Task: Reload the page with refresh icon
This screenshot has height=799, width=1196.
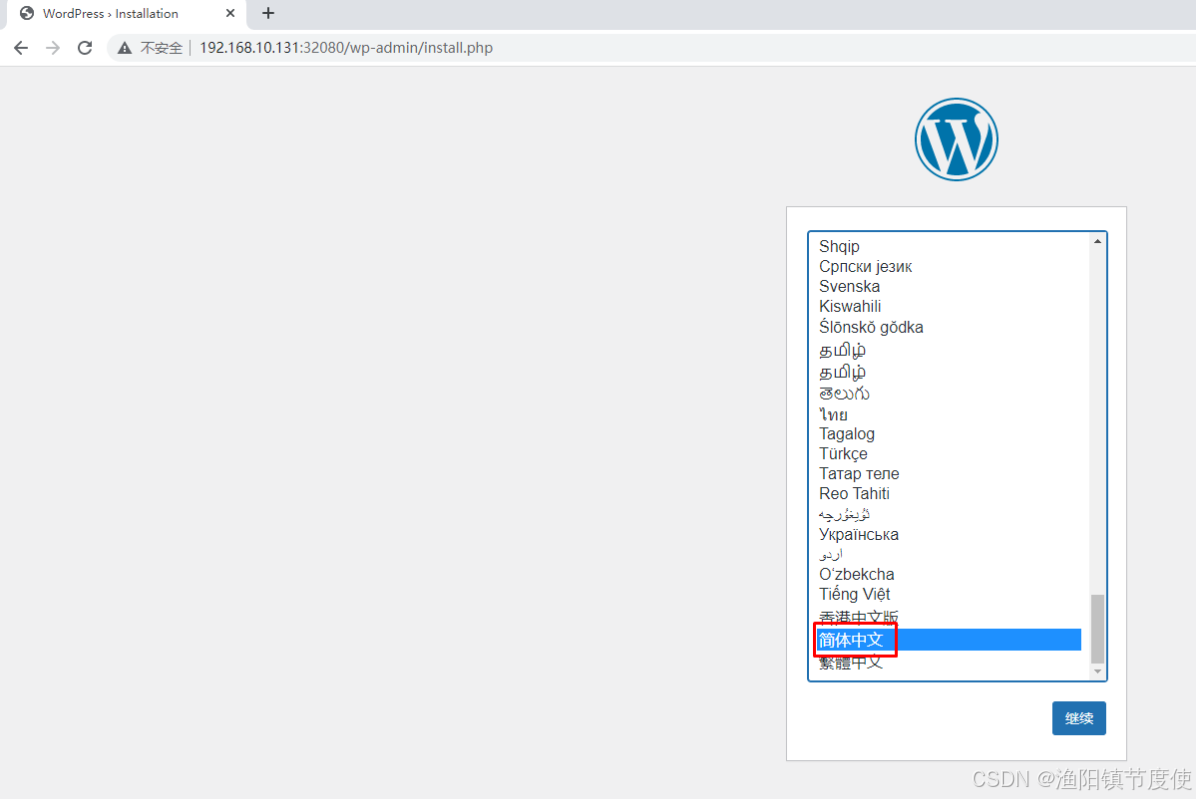Action: pyautogui.click(x=85, y=48)
